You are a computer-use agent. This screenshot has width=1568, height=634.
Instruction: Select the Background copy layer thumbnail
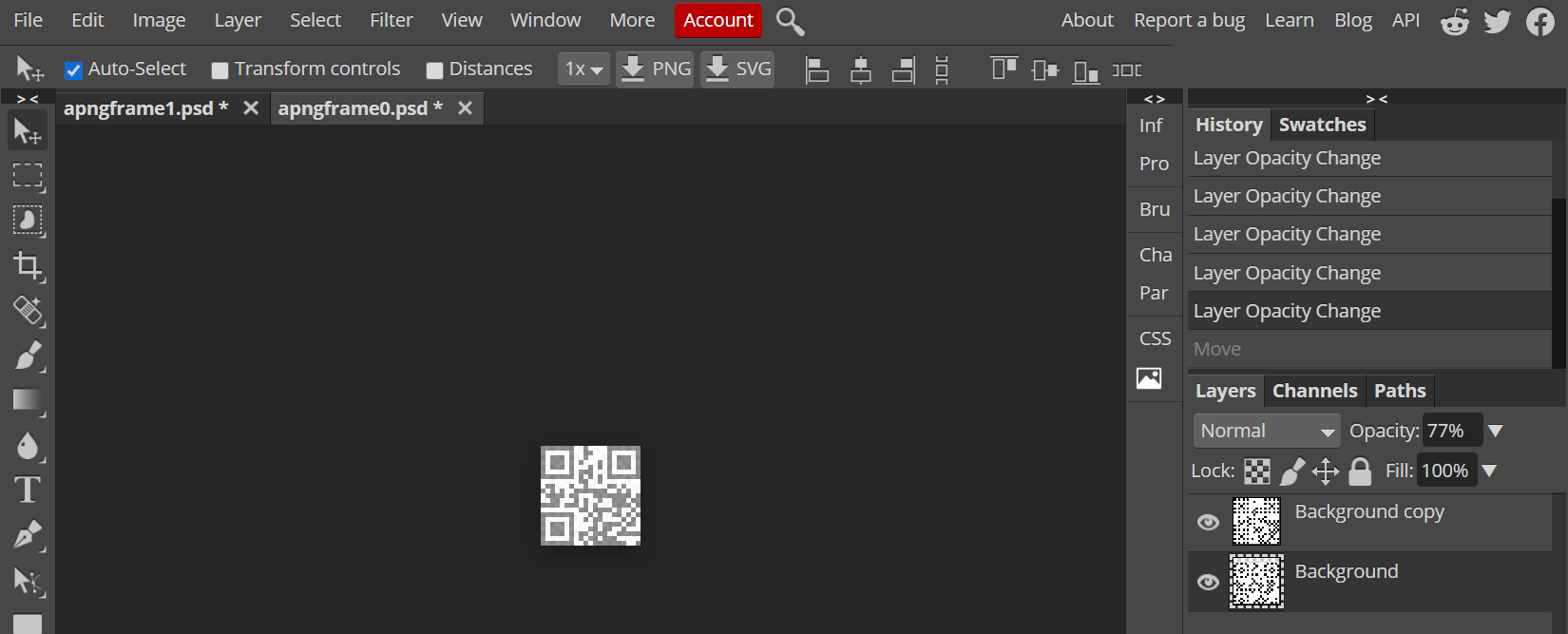click(1256, 521)
